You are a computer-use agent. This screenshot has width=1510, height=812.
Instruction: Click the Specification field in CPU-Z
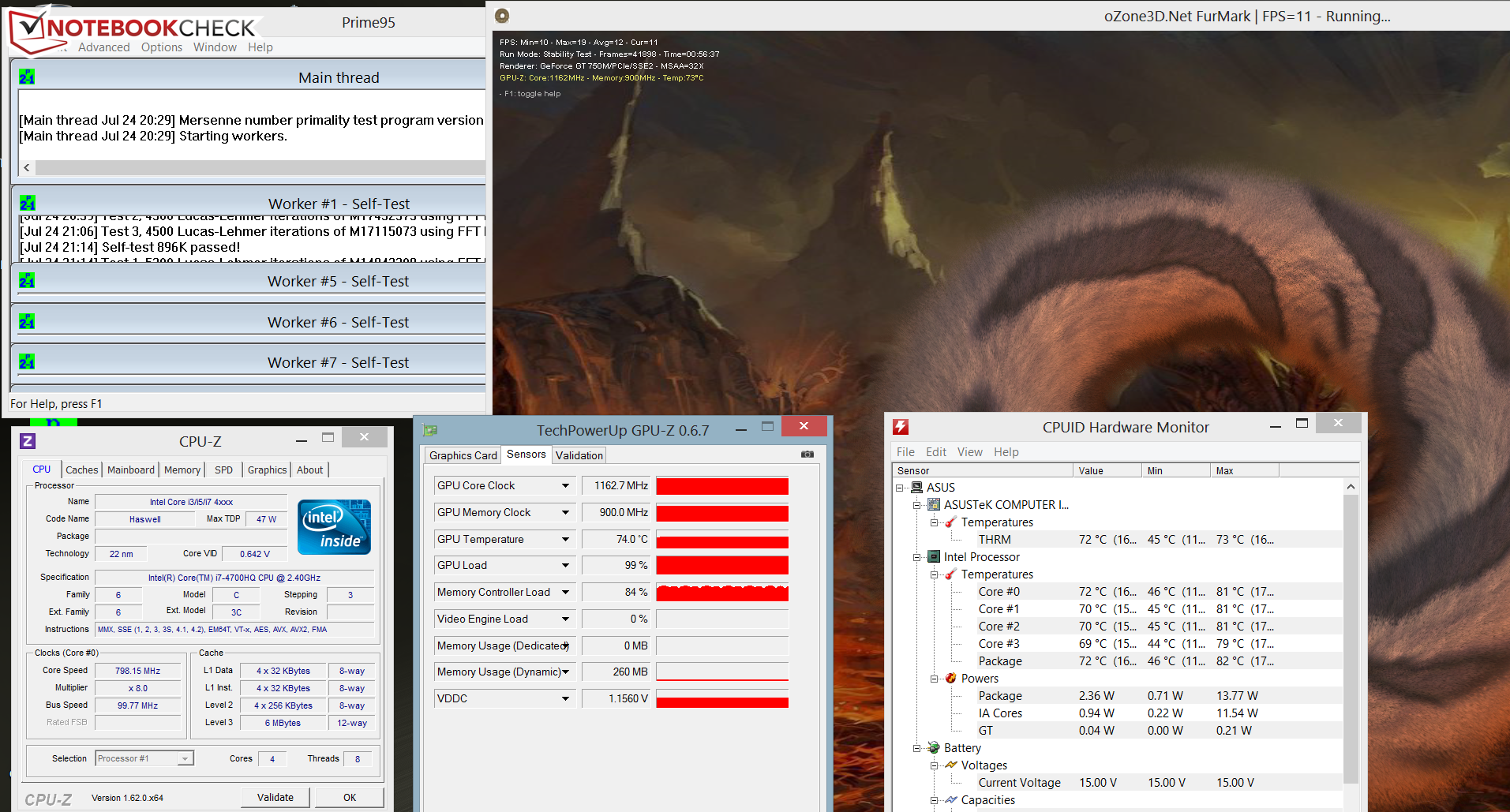234,578
